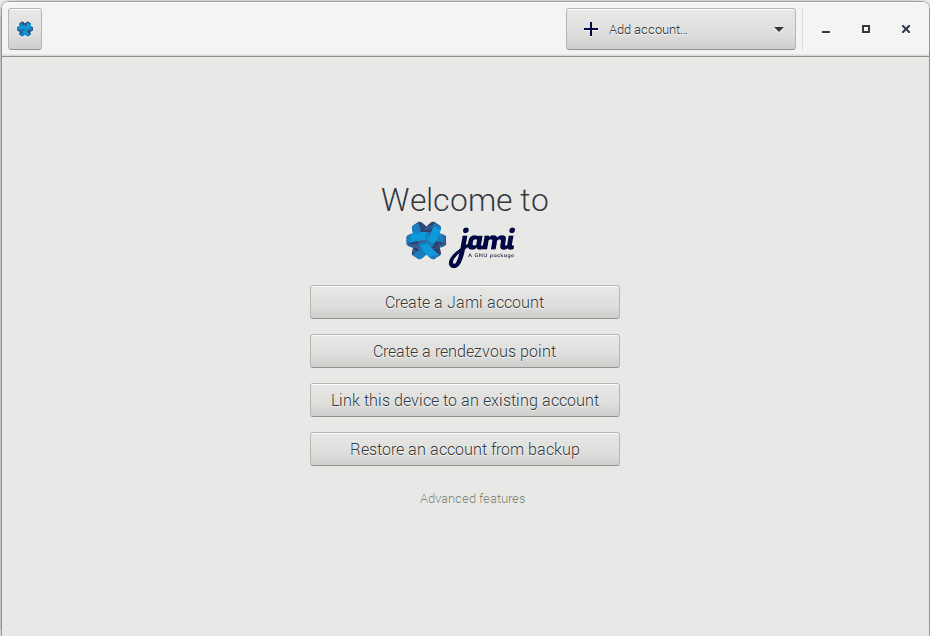930x636 pixels.
Task: Click "Create a Jami account"
Action: pos(464,302)
